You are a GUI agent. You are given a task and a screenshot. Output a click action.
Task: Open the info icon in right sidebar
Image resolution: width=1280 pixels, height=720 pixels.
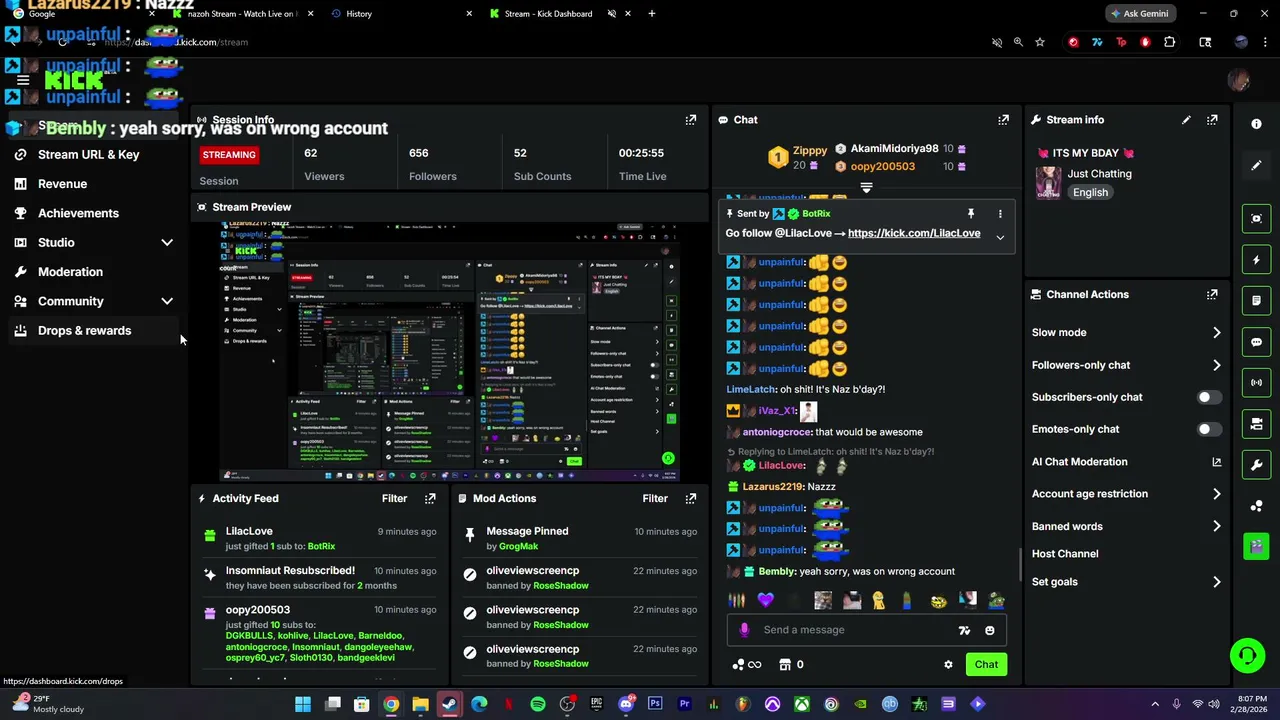pos(1257,123)
